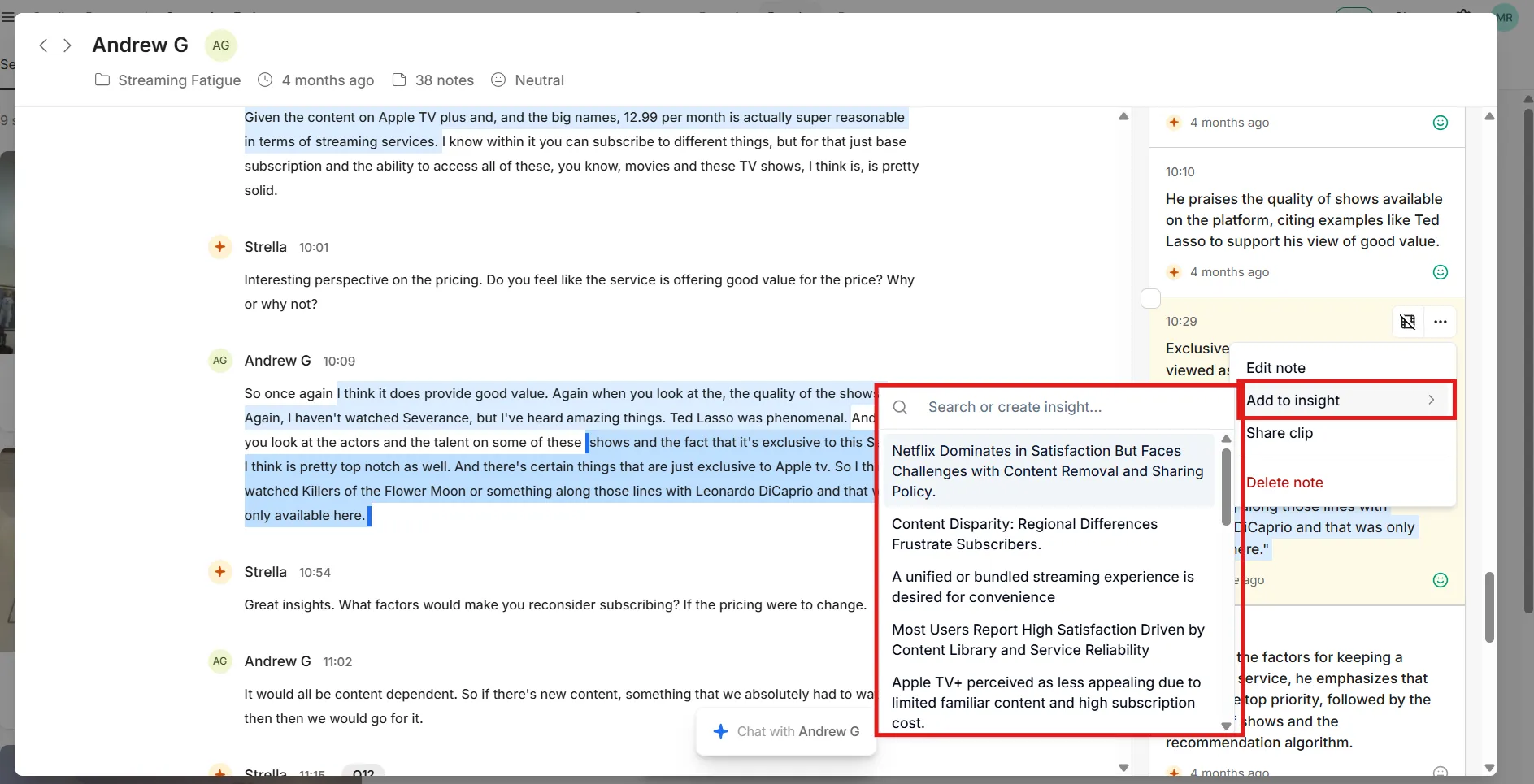Pick the Content Disparity: Regional Differences insight

coord(1049,535)
